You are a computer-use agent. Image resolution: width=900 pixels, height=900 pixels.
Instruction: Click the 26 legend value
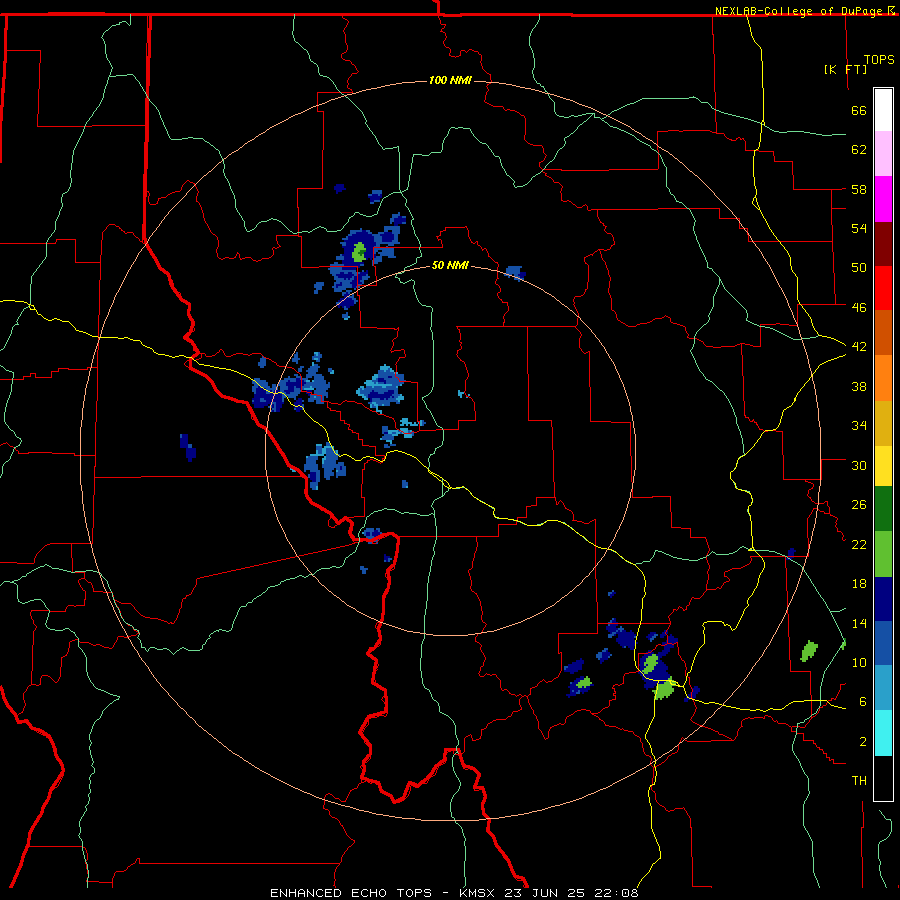tap(859, 505)
